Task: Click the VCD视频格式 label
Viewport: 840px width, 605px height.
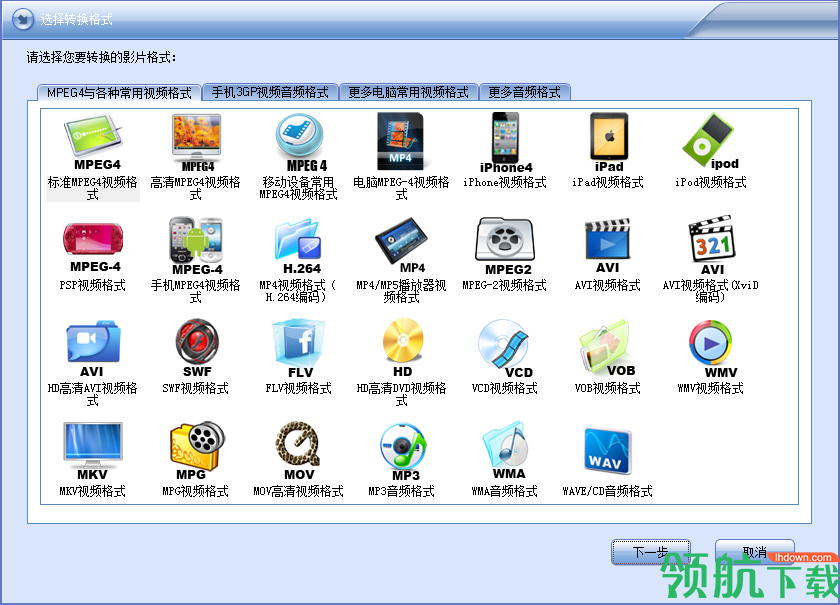Action: click(x=505, y=388)
